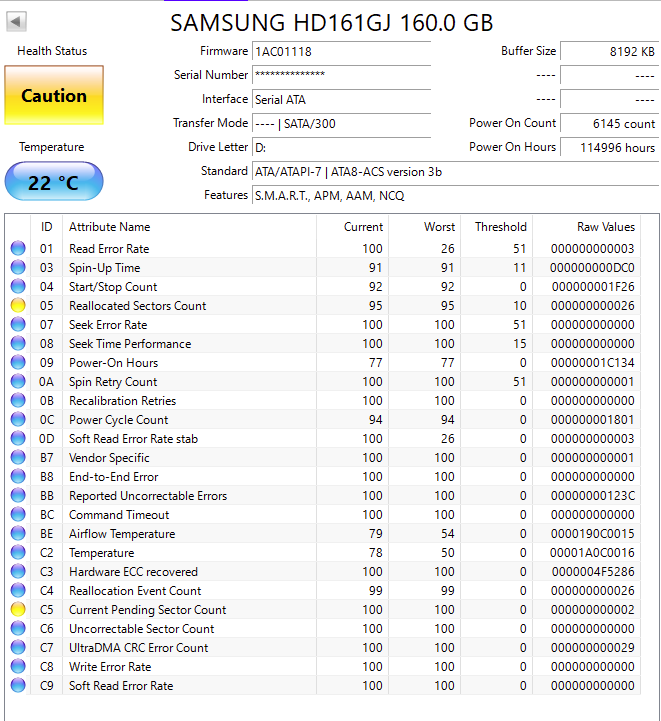Click the Vendor Specific attribute name

click(109, 458)
